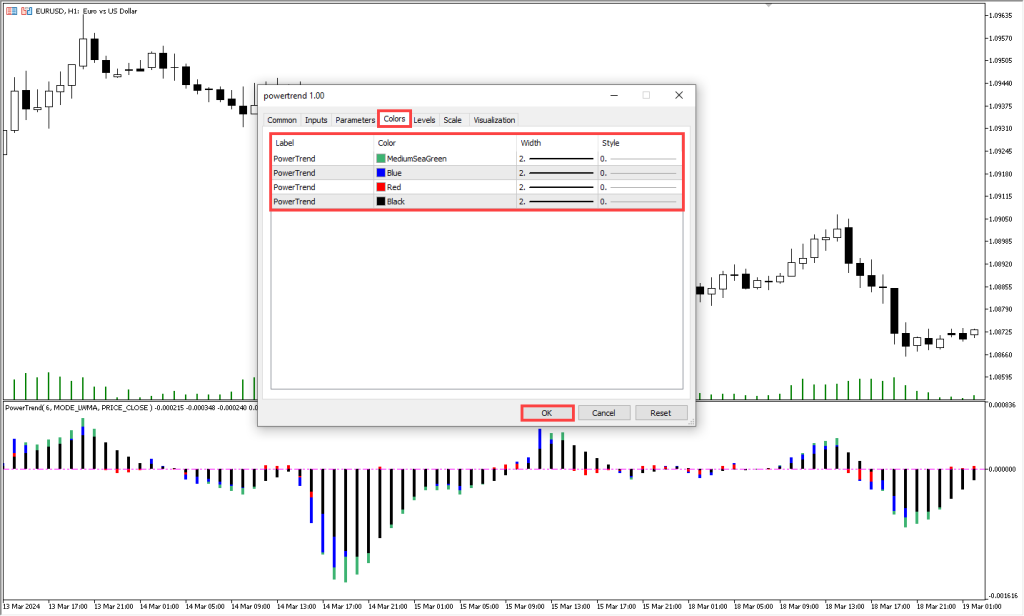Open the Inputs tab

316,120
